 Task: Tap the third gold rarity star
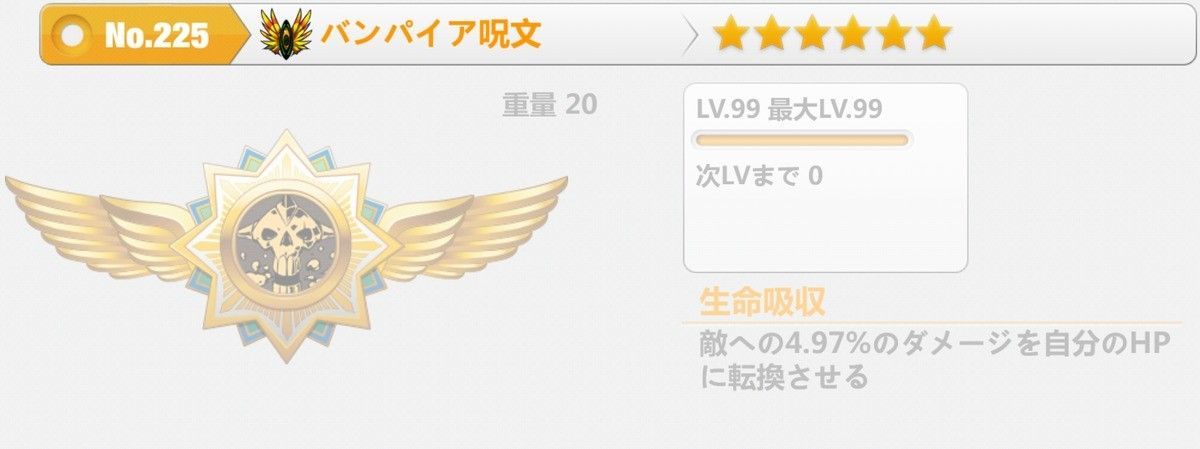point(812,34)
